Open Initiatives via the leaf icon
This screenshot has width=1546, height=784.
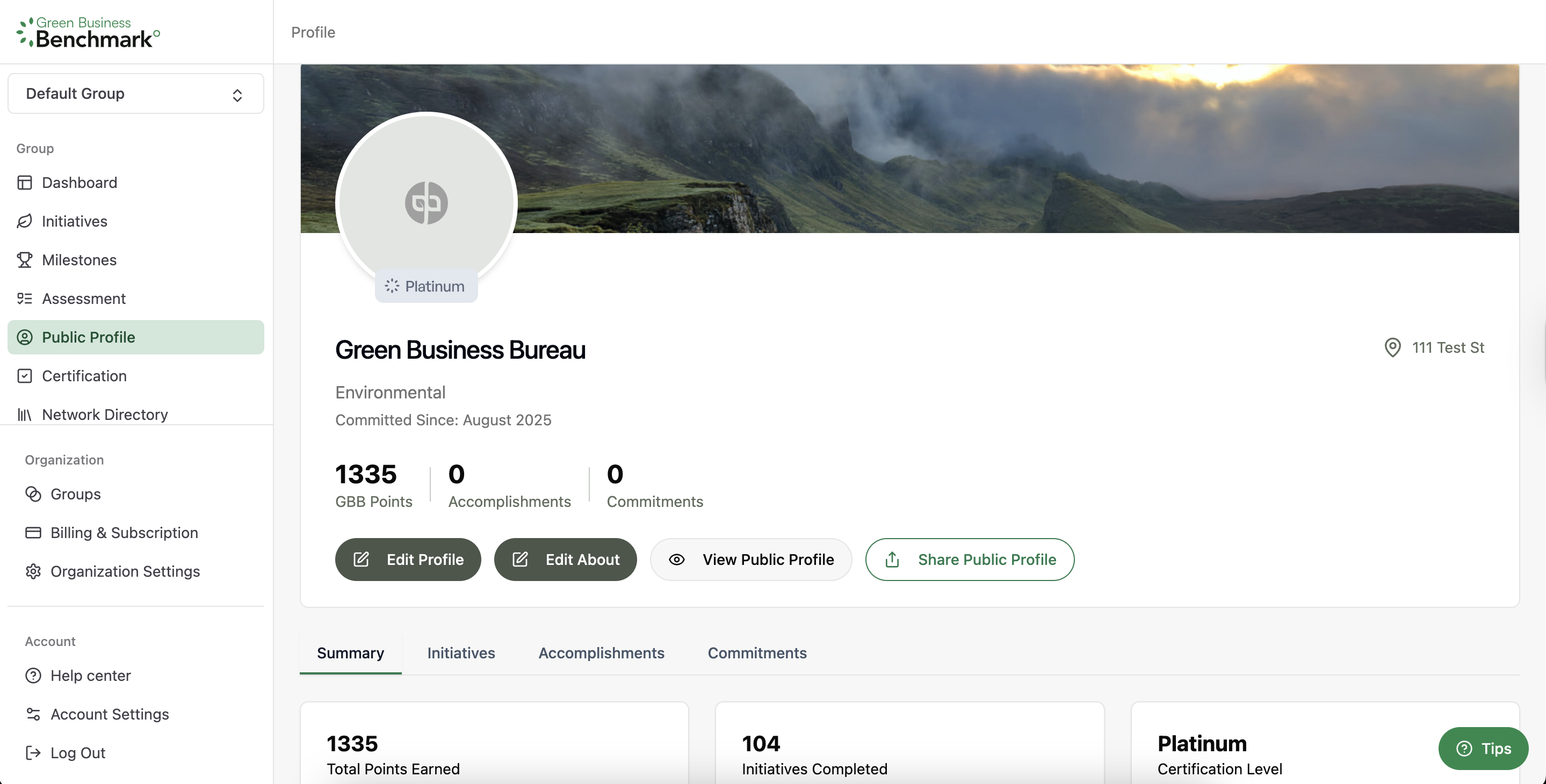(x=25, y=221)
